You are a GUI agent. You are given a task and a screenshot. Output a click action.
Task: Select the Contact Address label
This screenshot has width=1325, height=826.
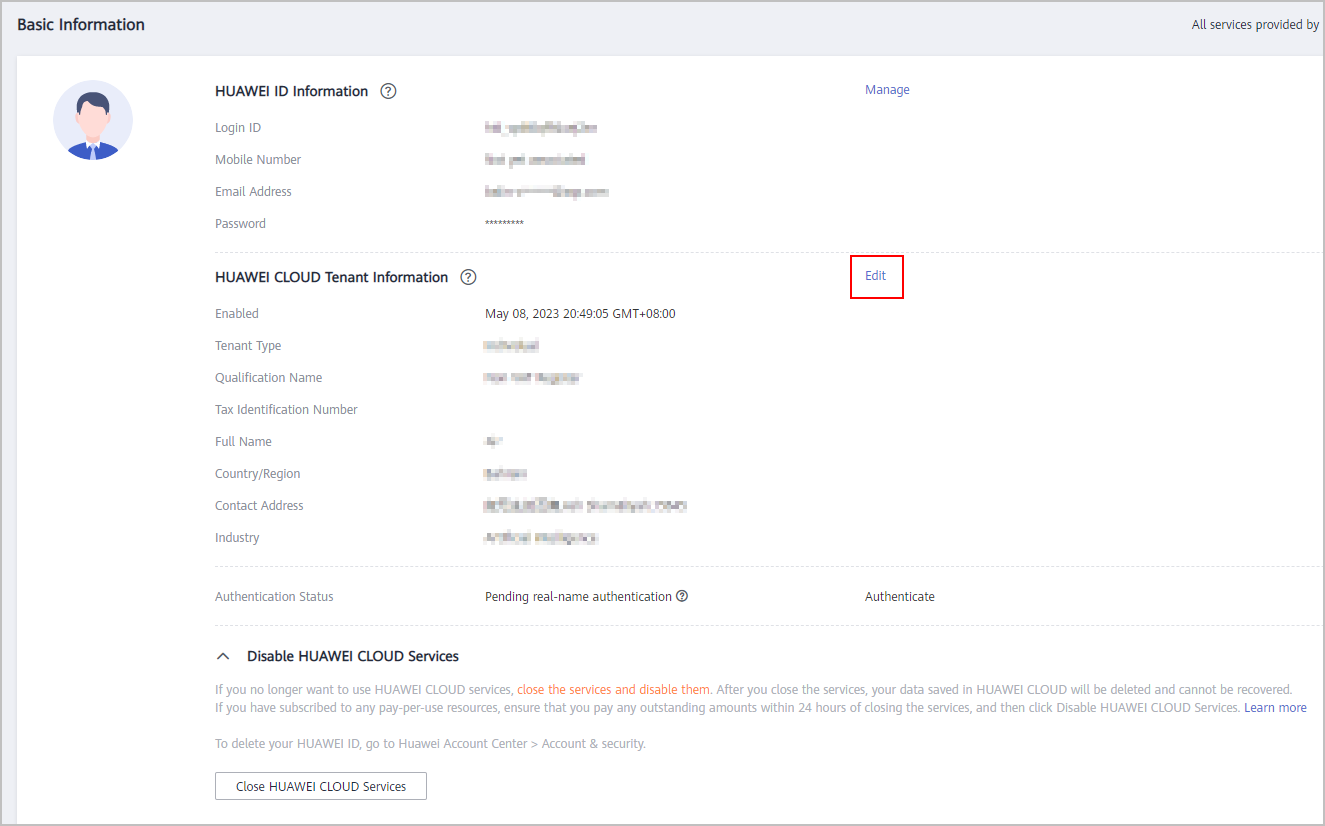click(x=259, y=506)
